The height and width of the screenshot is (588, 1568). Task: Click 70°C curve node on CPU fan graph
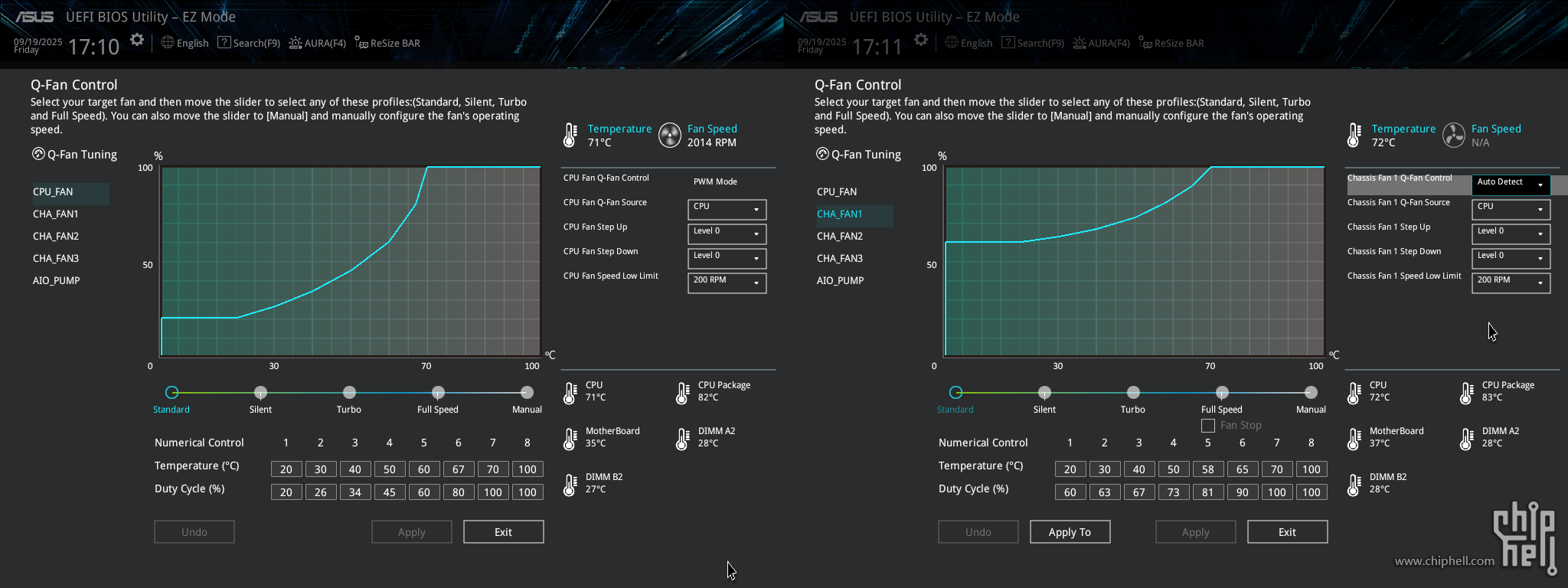pos(427,167)
